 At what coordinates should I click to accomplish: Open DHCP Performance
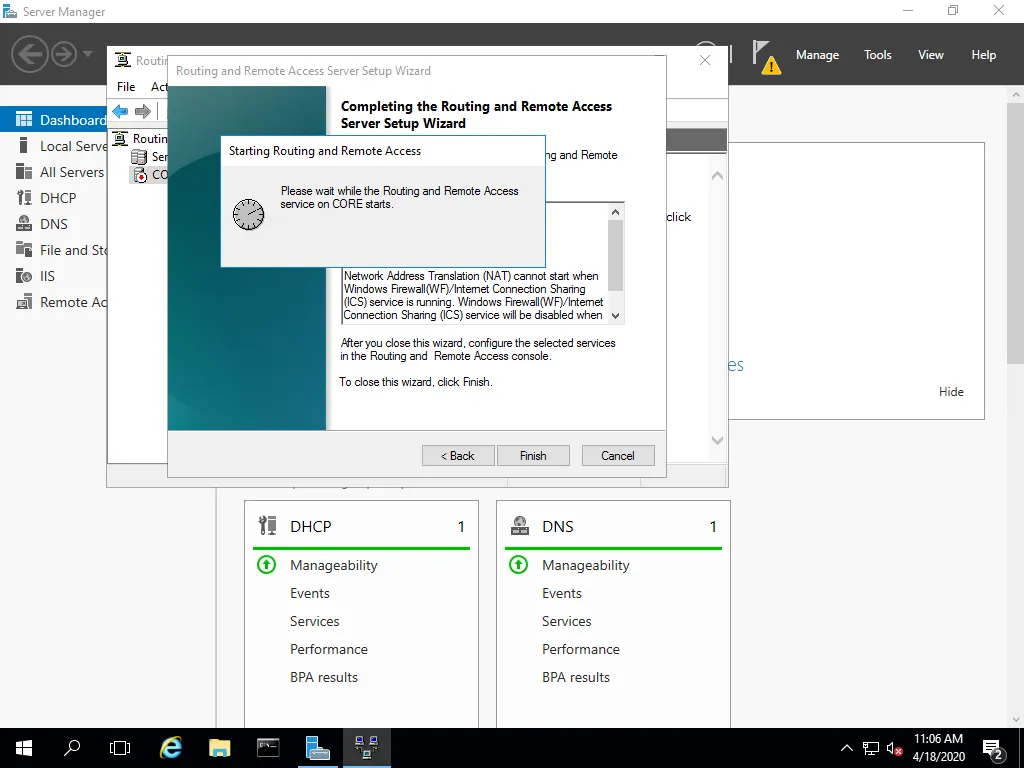pyautogui.click(x=328, y=649)
